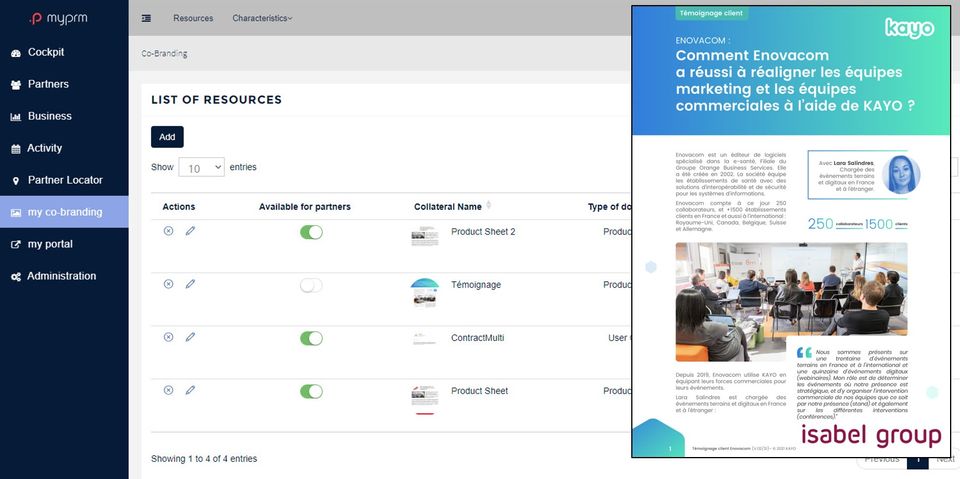Click the my co-branding image icon
The width and height of the screenshot is (960, 479).
click(x=16, y=213)
